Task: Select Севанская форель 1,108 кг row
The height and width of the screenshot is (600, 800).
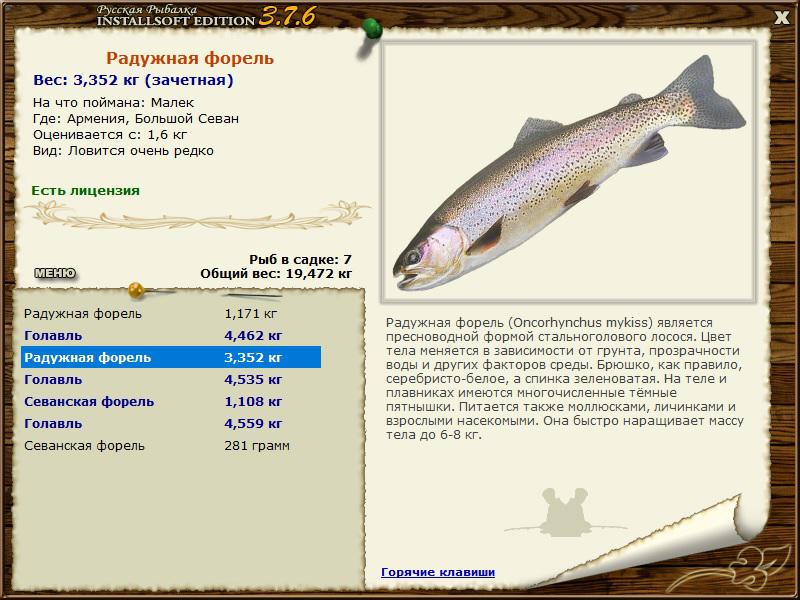Action: point(171,402)
